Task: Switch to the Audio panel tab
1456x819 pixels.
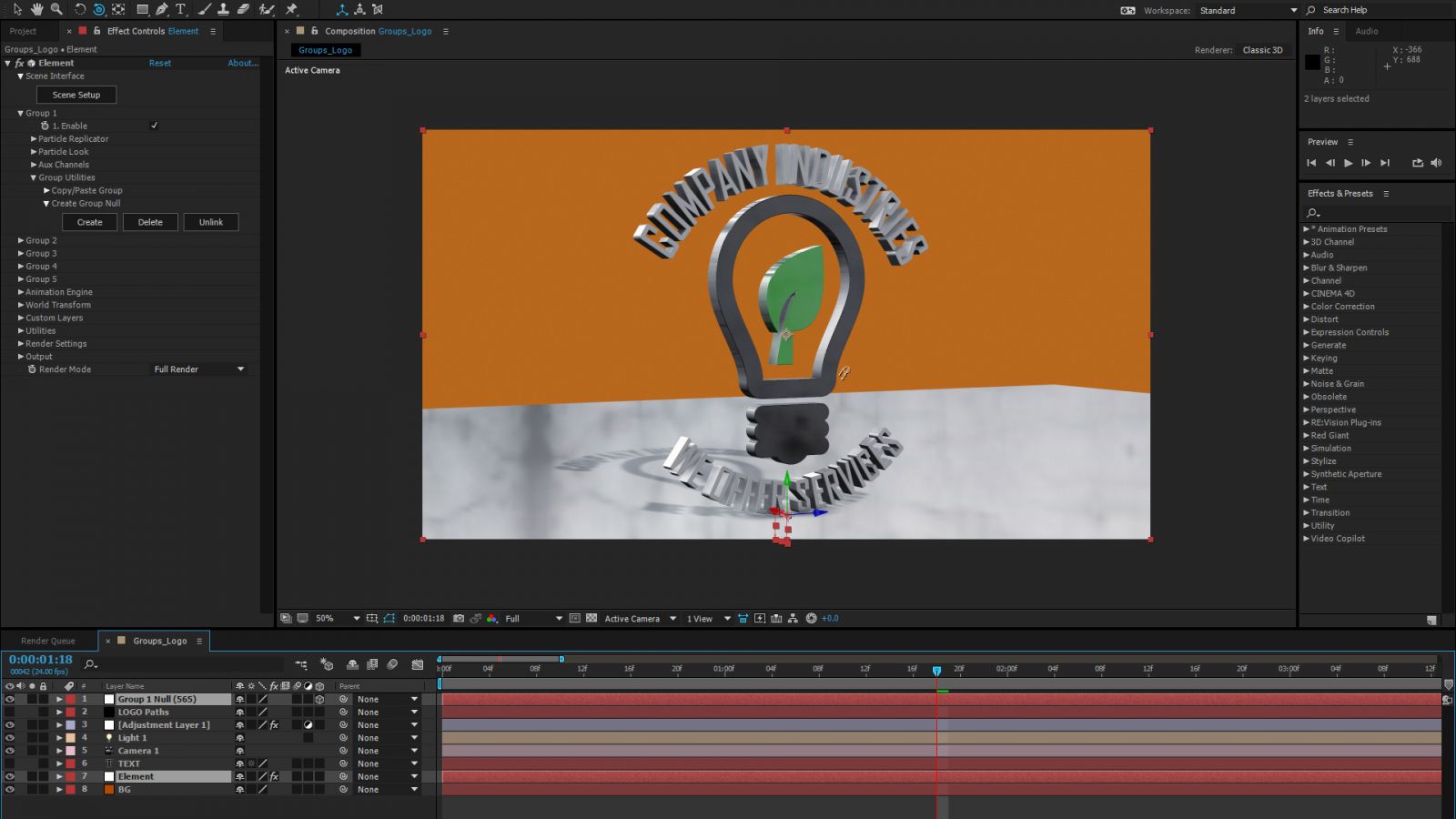Action: 1367,30
